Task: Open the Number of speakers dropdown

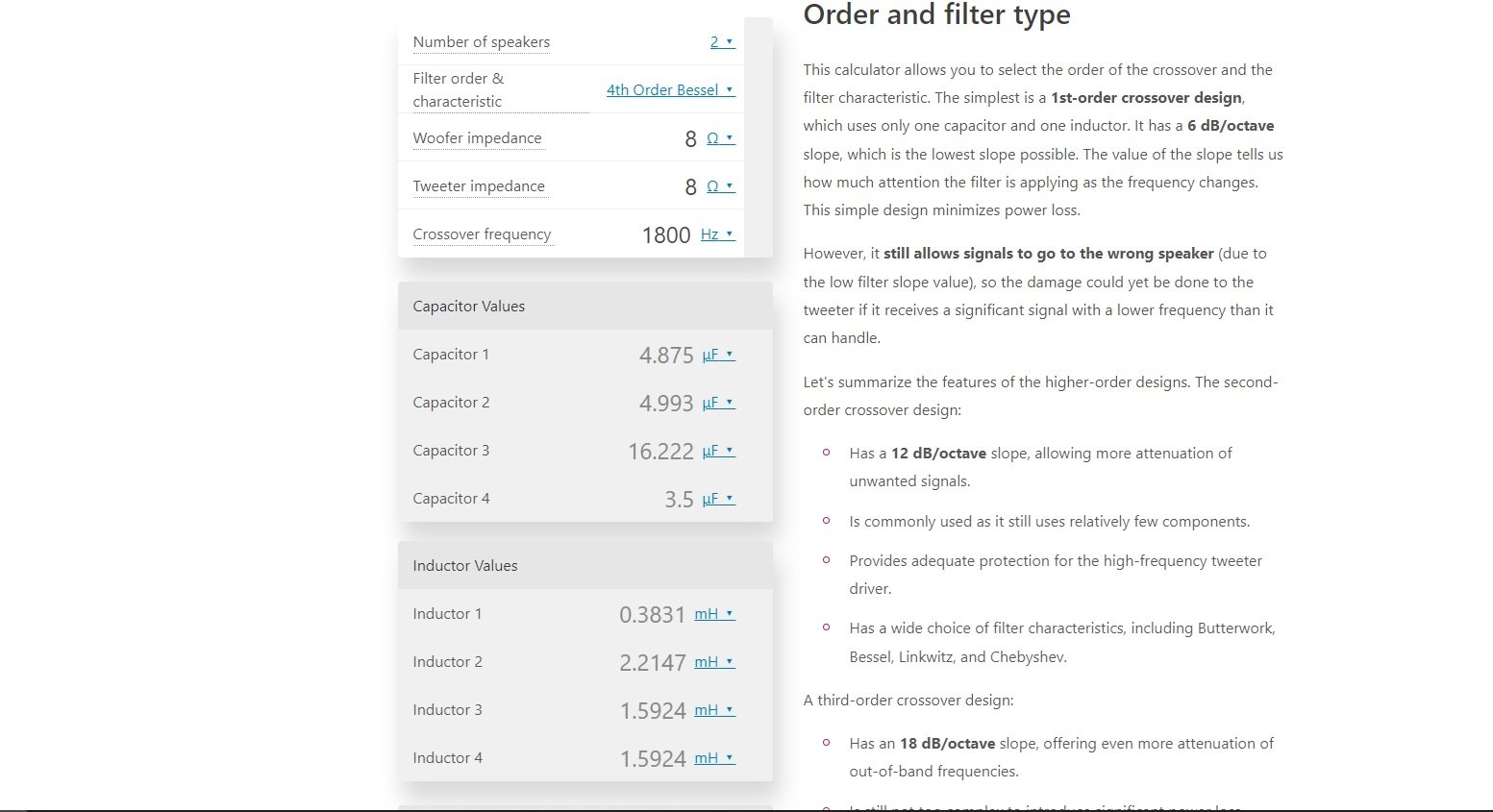Action: click(722, 42)
